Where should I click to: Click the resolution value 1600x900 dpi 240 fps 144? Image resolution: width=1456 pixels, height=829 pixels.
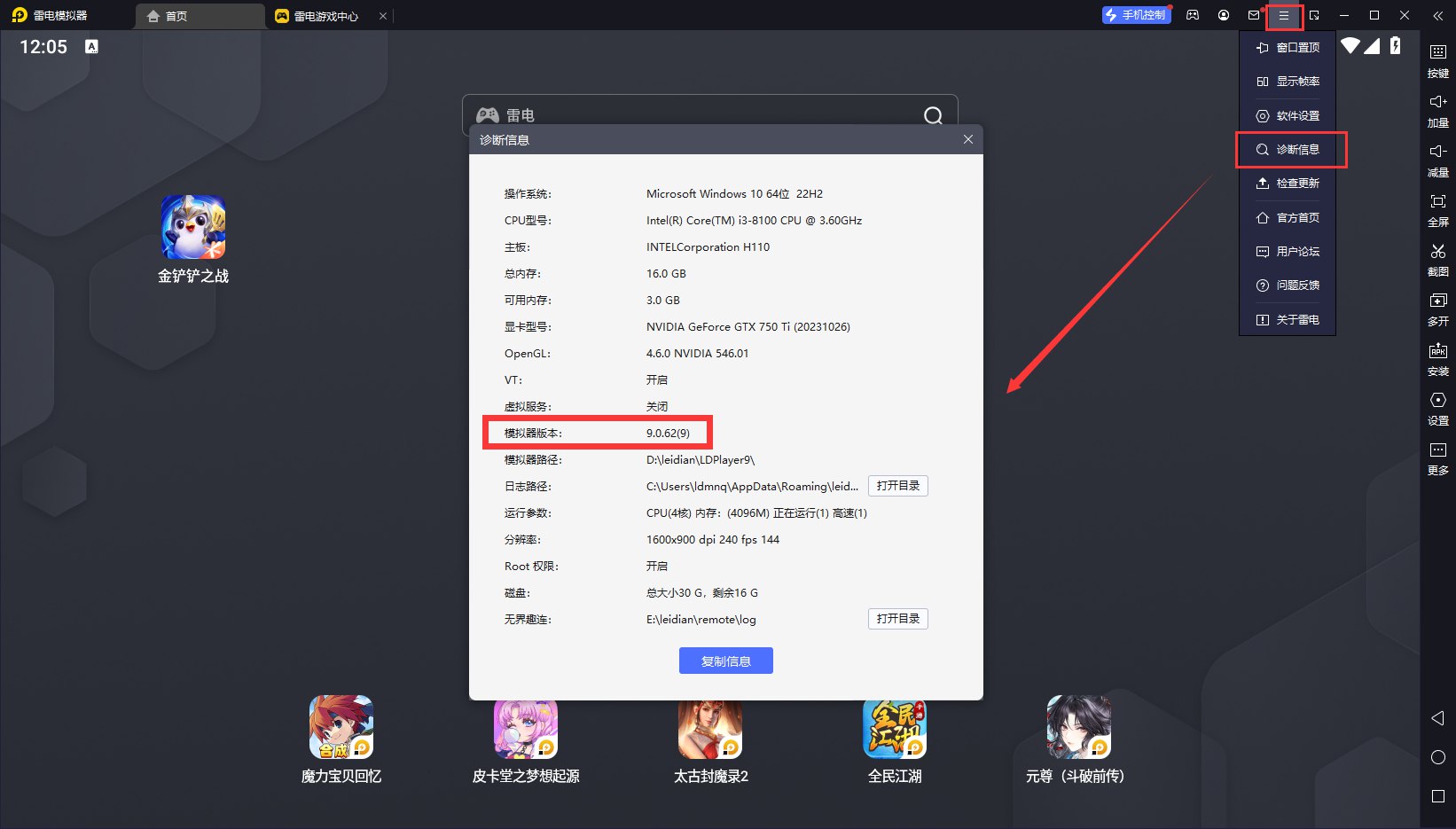tap(713, 540)
